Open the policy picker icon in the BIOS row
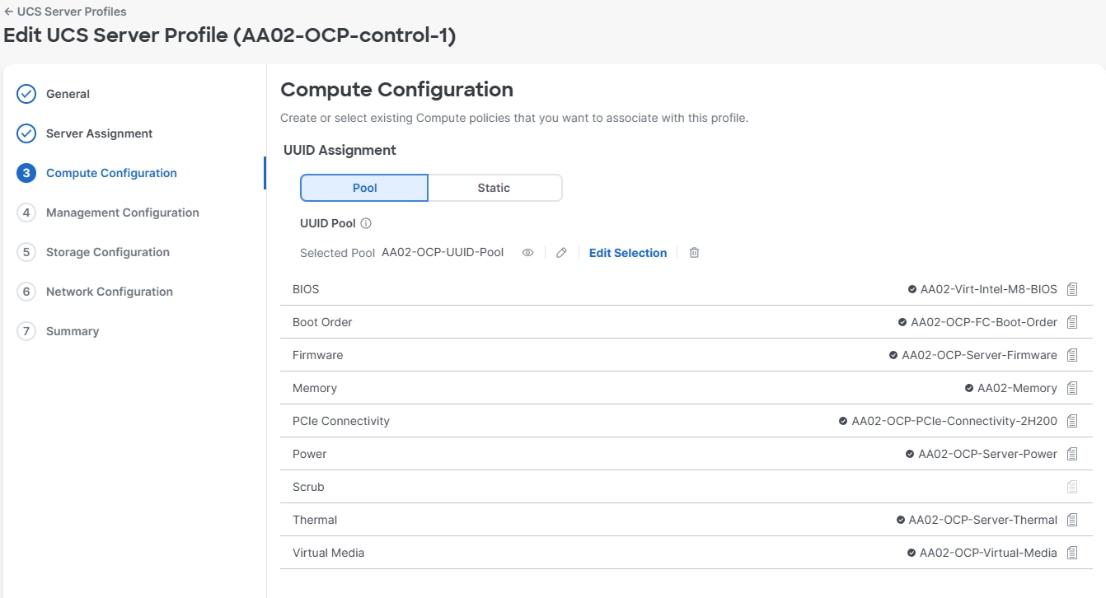Screen dimensions: 1106x598 coord(1072,289)
